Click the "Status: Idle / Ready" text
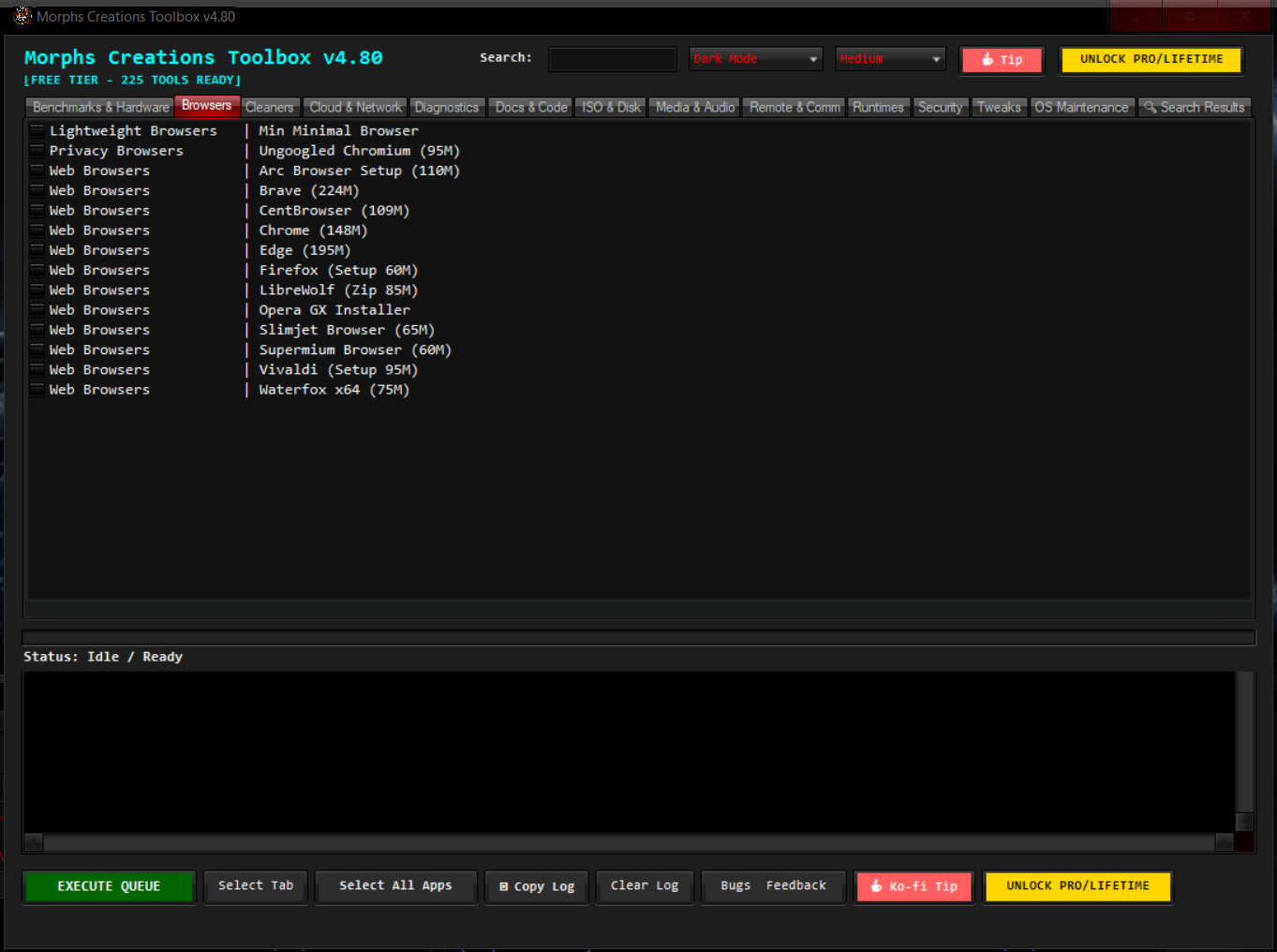The height and width of the screenshot is (952, 1277). click(x=103, y=657)
